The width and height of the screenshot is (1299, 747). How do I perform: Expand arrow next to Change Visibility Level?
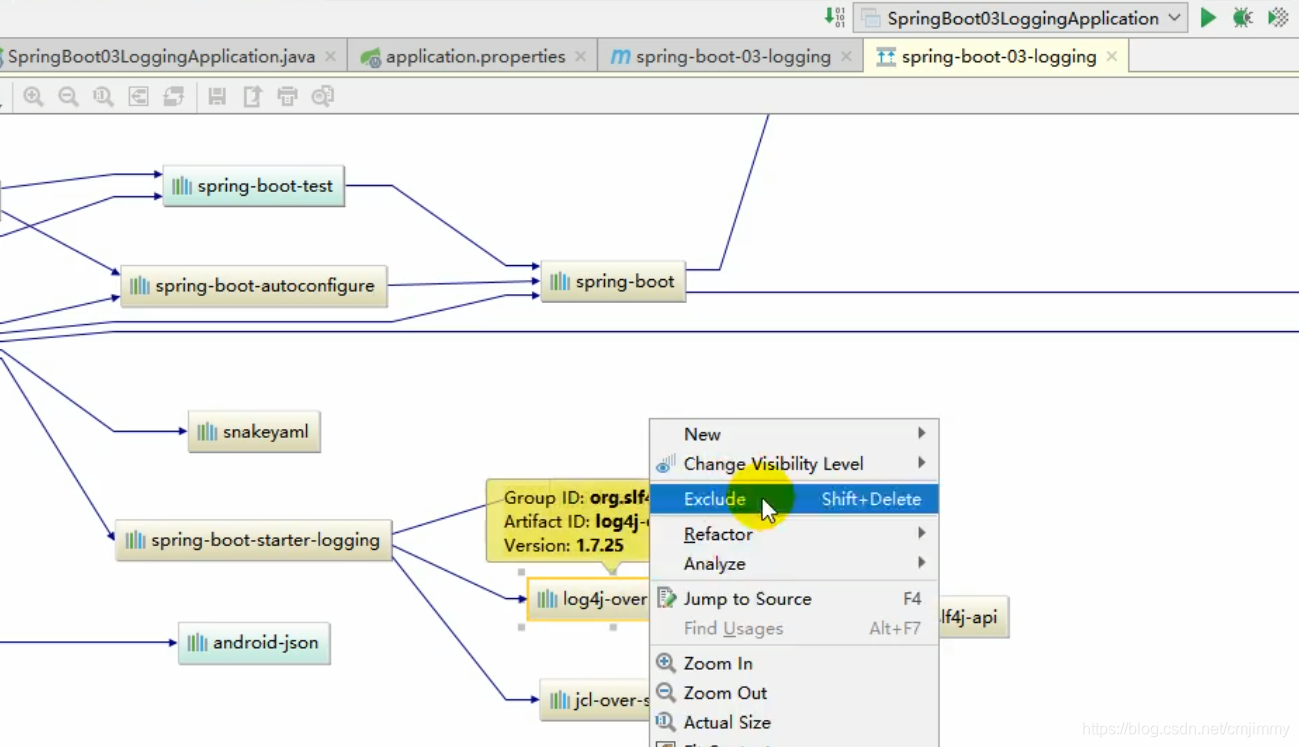[x=921, y=463]
